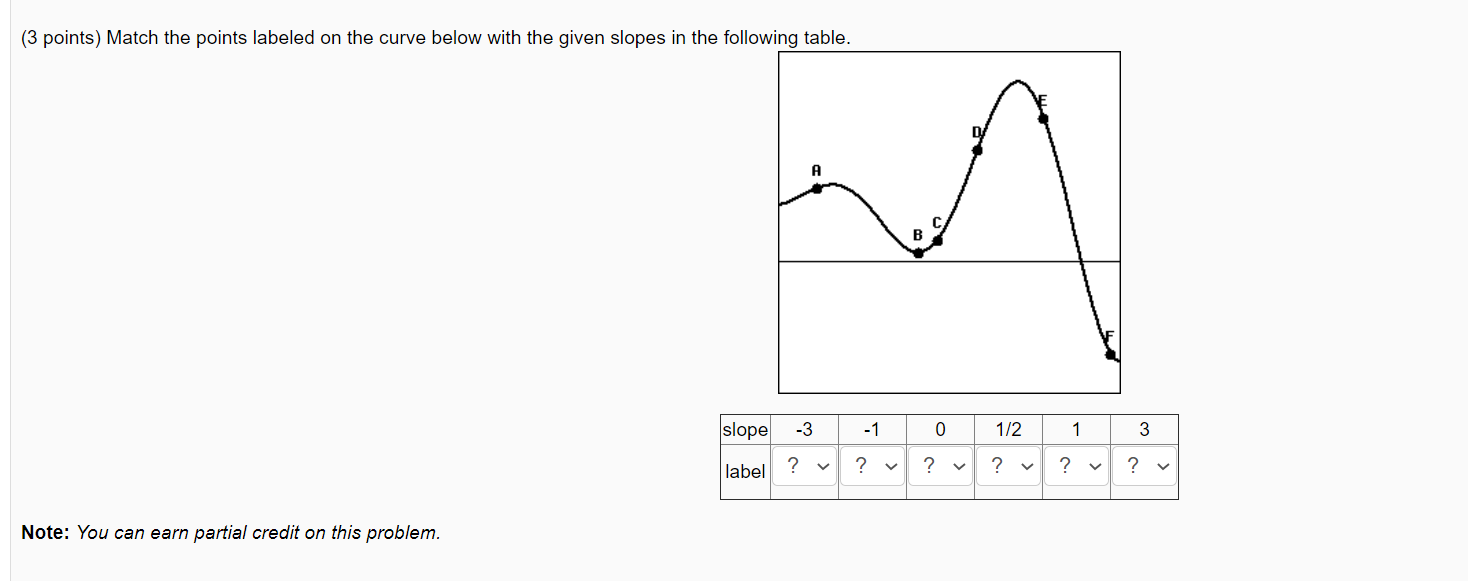Select point A on the curve
1468x581 pixels.
pyautogui.click(x=818, y=188)
